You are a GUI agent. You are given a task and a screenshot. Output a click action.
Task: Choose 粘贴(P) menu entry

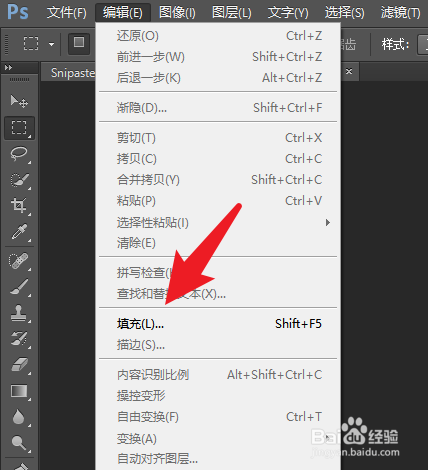[x=219, y=201]
